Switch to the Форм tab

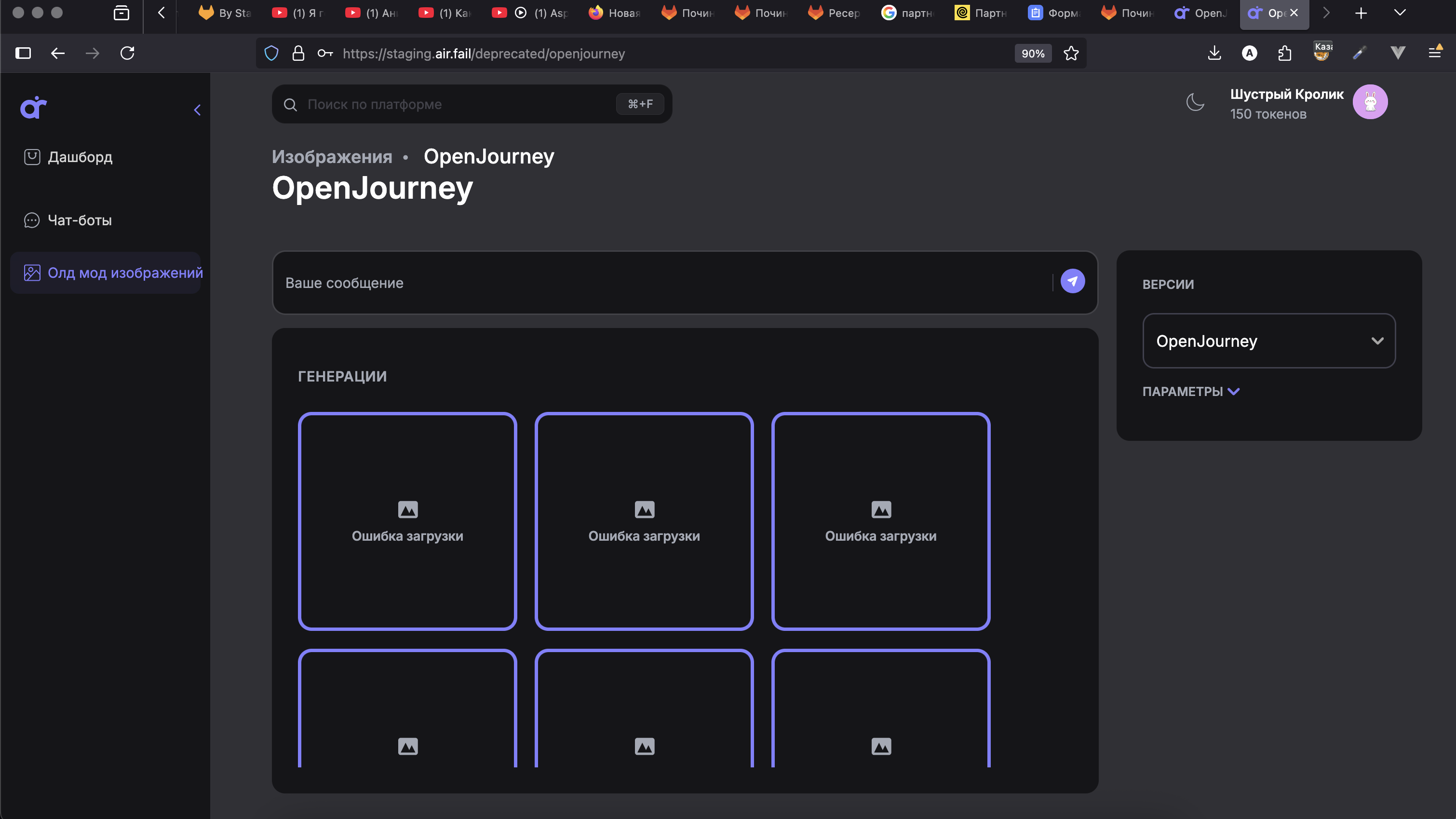point(1054,13)
